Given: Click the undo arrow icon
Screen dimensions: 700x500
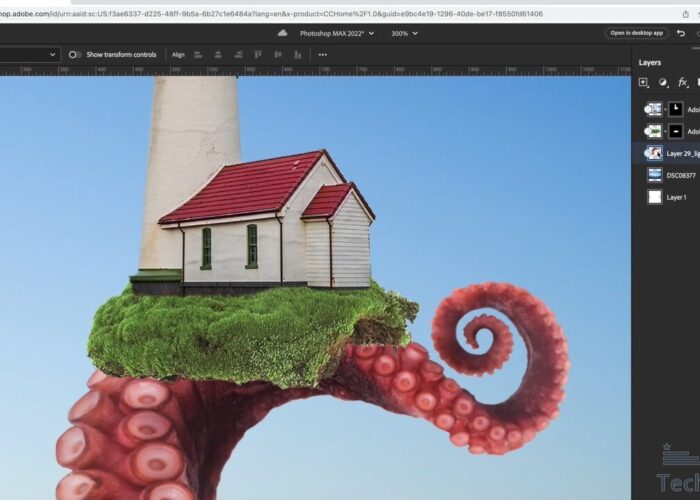Looking at the screenshot, I should point(681,33).
